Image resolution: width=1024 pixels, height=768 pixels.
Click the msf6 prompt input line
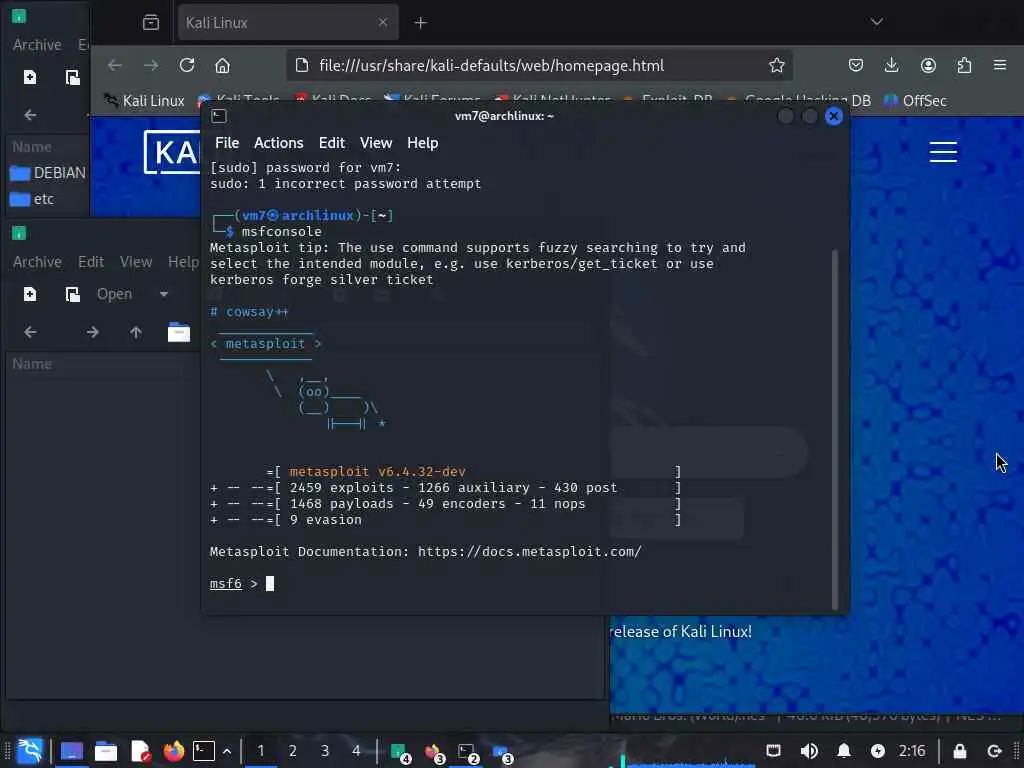519,583
